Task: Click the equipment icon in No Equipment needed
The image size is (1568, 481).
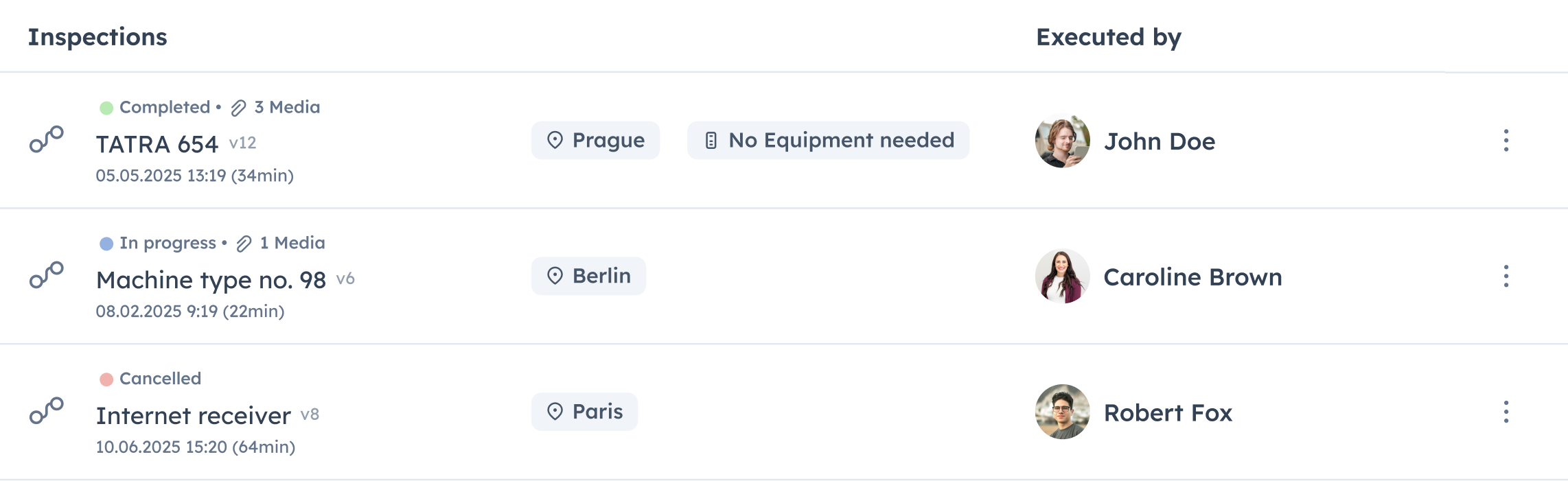Action: pyautogui.click(x=711, y=141)
